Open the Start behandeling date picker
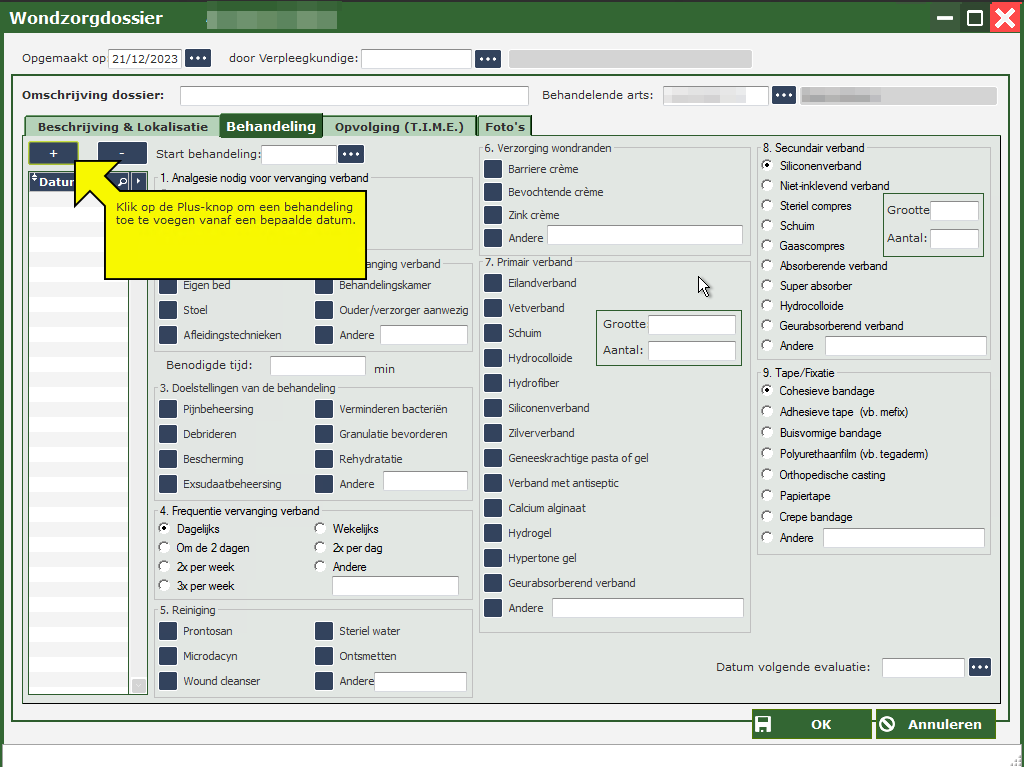 [350, 154]
